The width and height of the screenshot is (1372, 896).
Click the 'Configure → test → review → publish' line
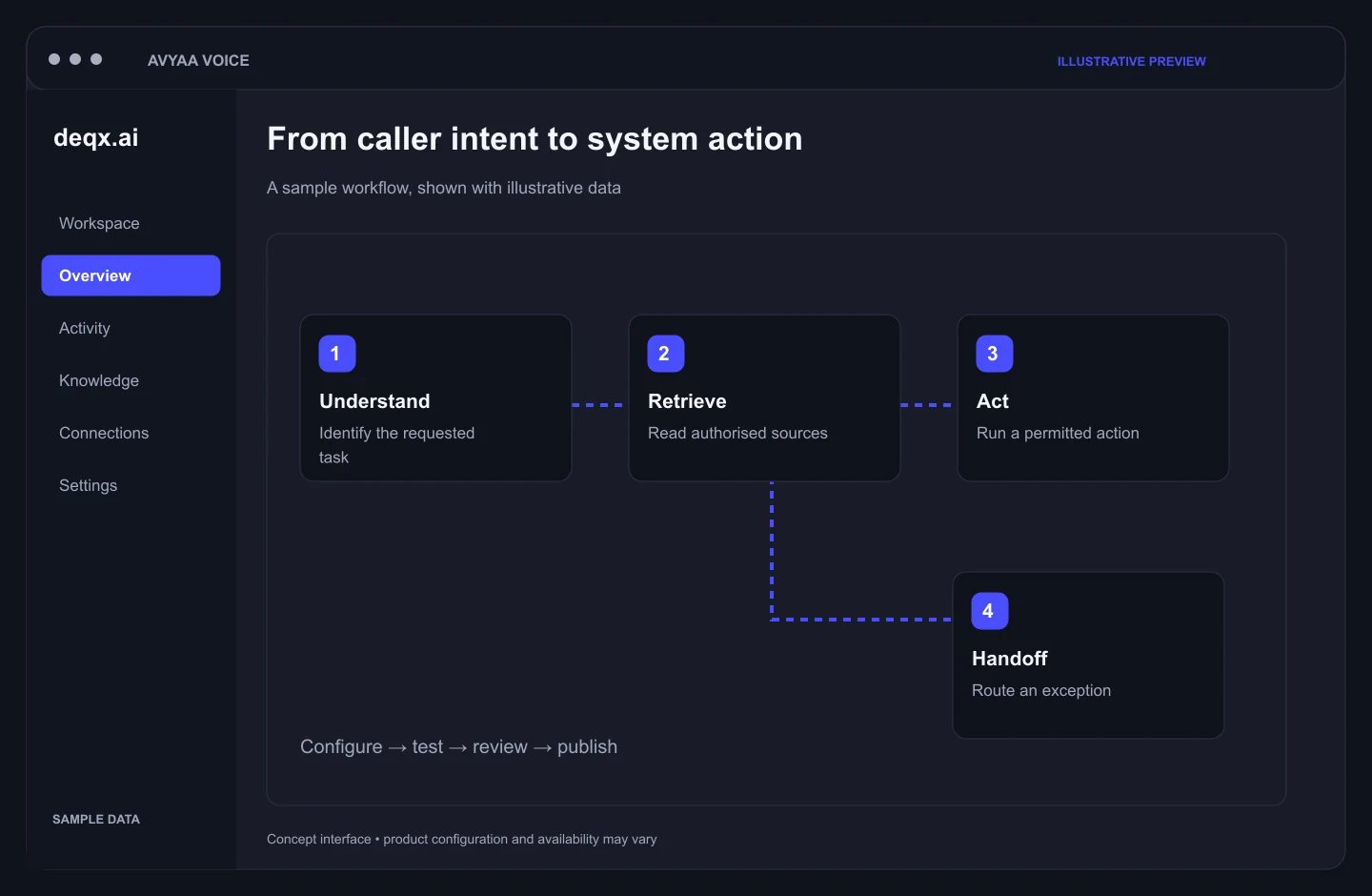tap(458, 746)
